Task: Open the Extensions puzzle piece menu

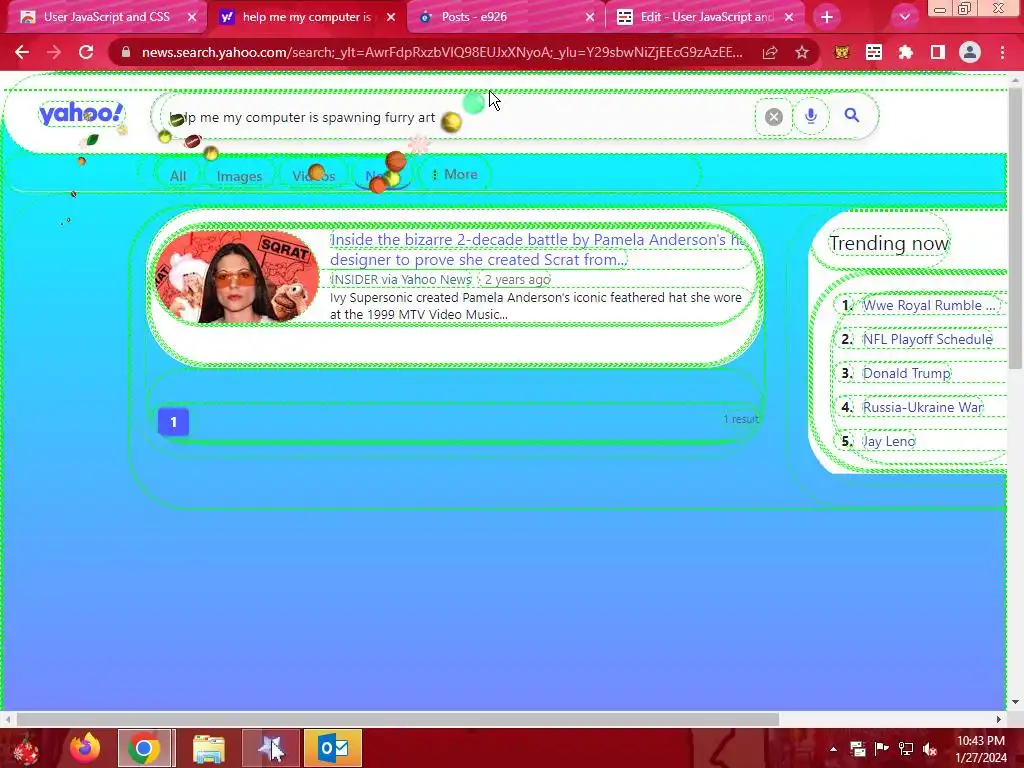Action: pyautogui.click(x=906, y=52)
